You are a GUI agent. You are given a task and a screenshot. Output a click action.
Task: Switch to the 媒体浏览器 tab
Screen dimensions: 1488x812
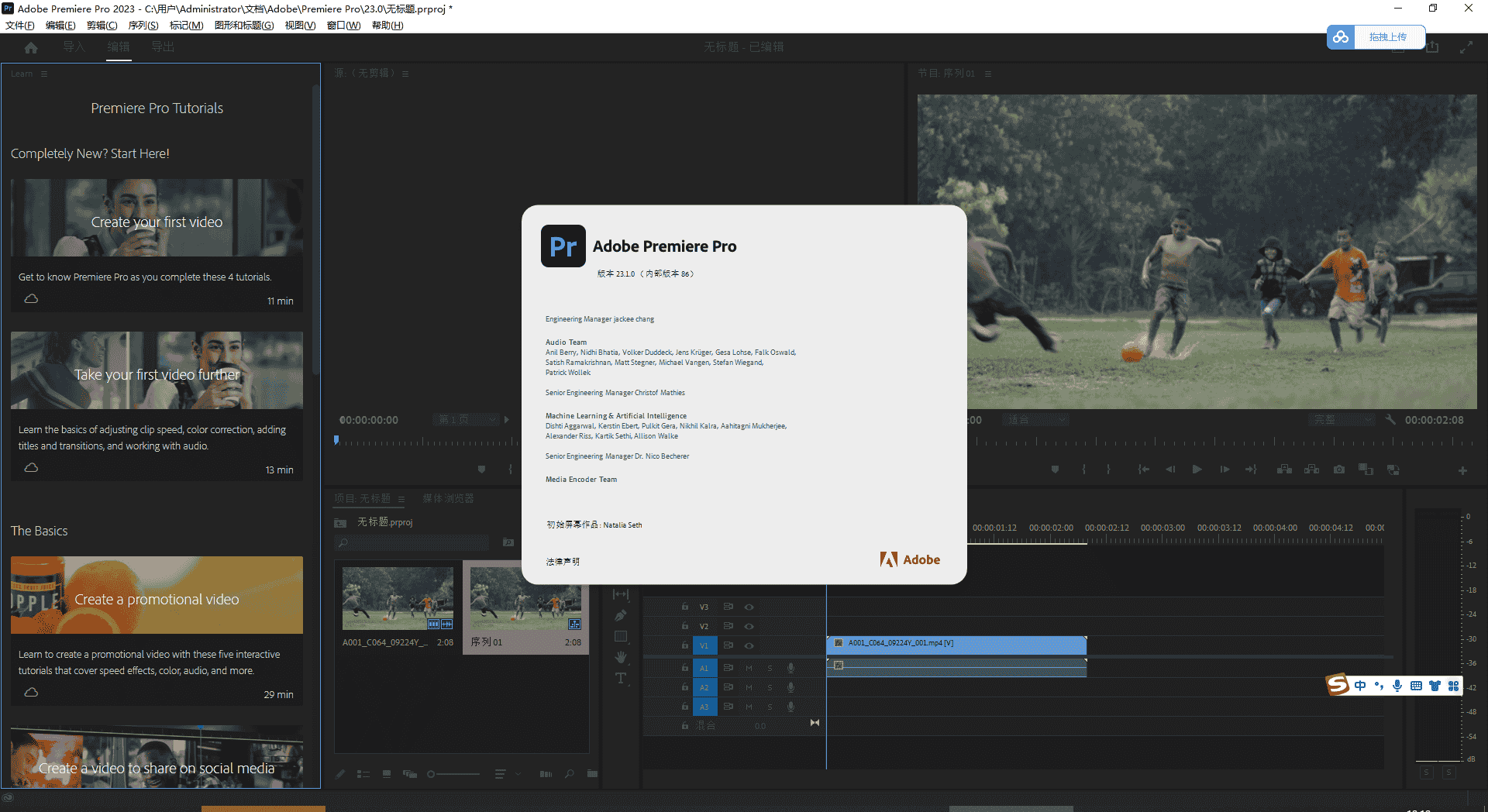pos(448,498)
